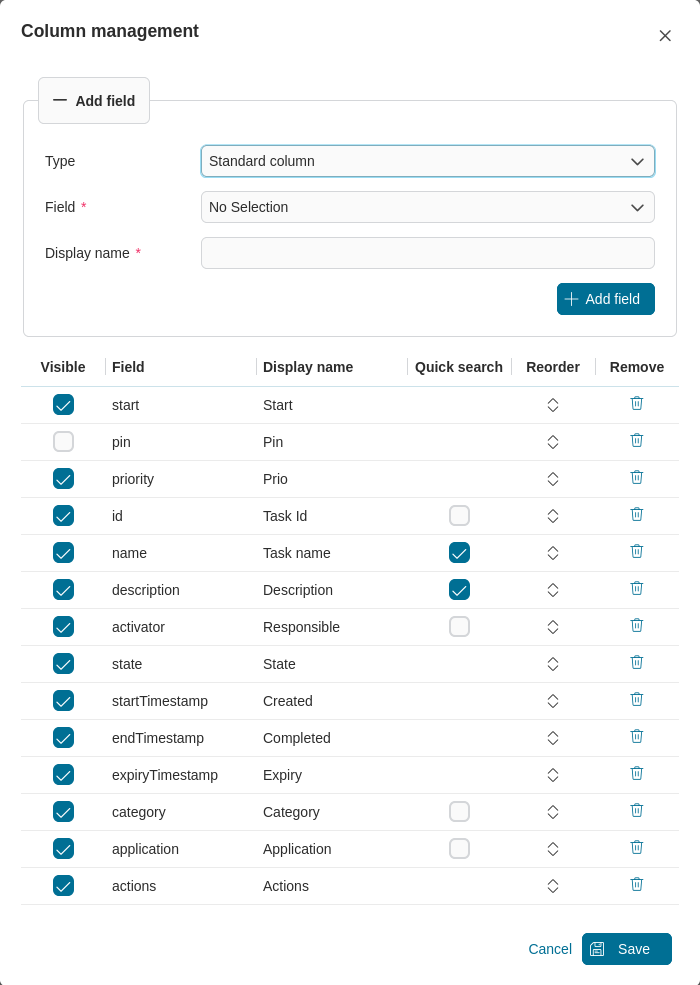The height and width of the screenshot is (985, 700).
Task: Click the reorder icon on the state row
Action: pos(553,662)
